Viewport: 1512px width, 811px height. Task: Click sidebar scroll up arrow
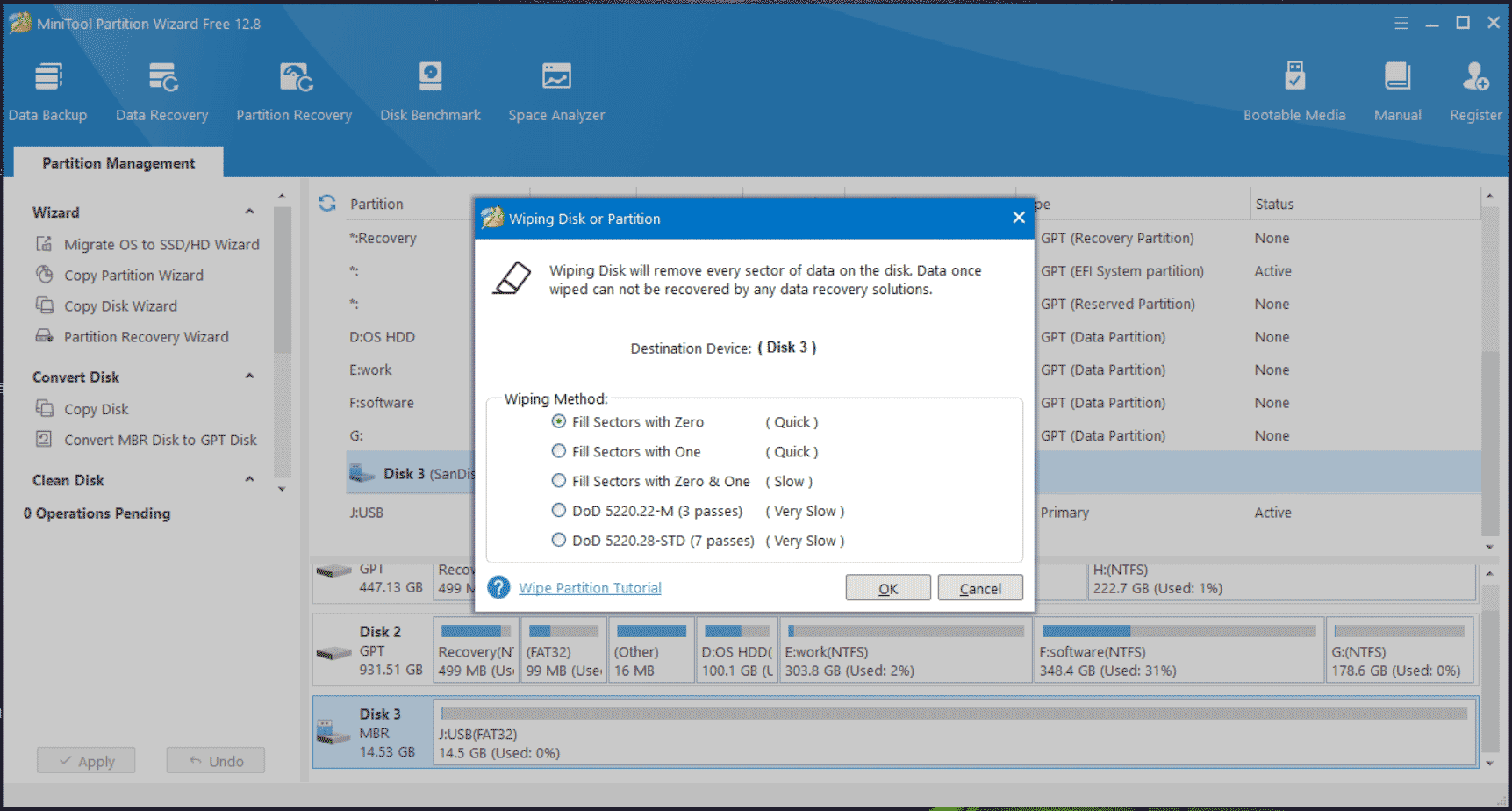tap(282, 197)
